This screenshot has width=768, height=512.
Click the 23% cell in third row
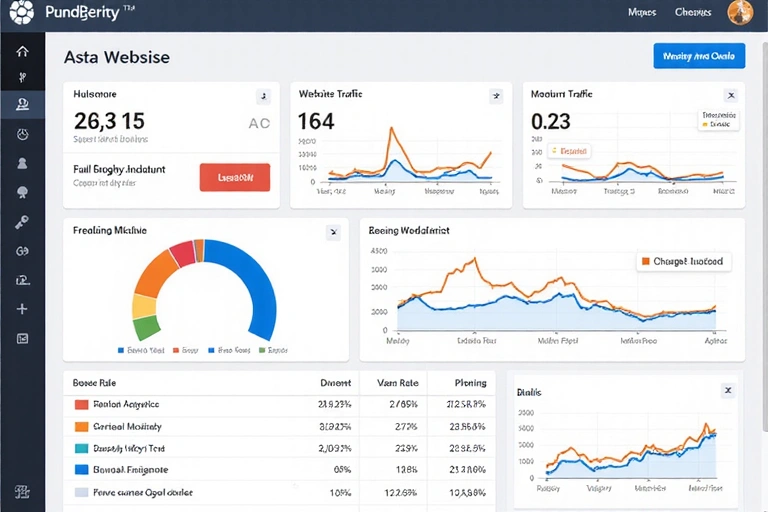(x=406, y=448)
